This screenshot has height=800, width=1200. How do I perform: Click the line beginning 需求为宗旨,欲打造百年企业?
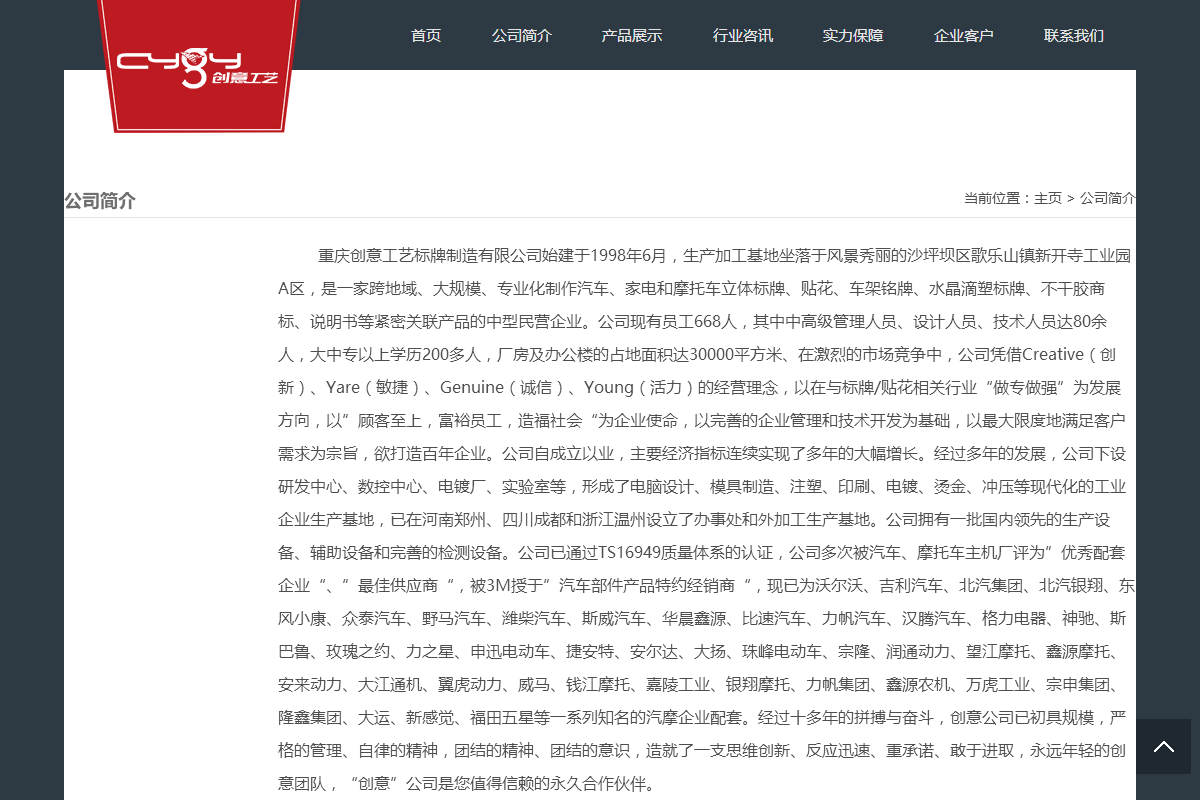702,454
